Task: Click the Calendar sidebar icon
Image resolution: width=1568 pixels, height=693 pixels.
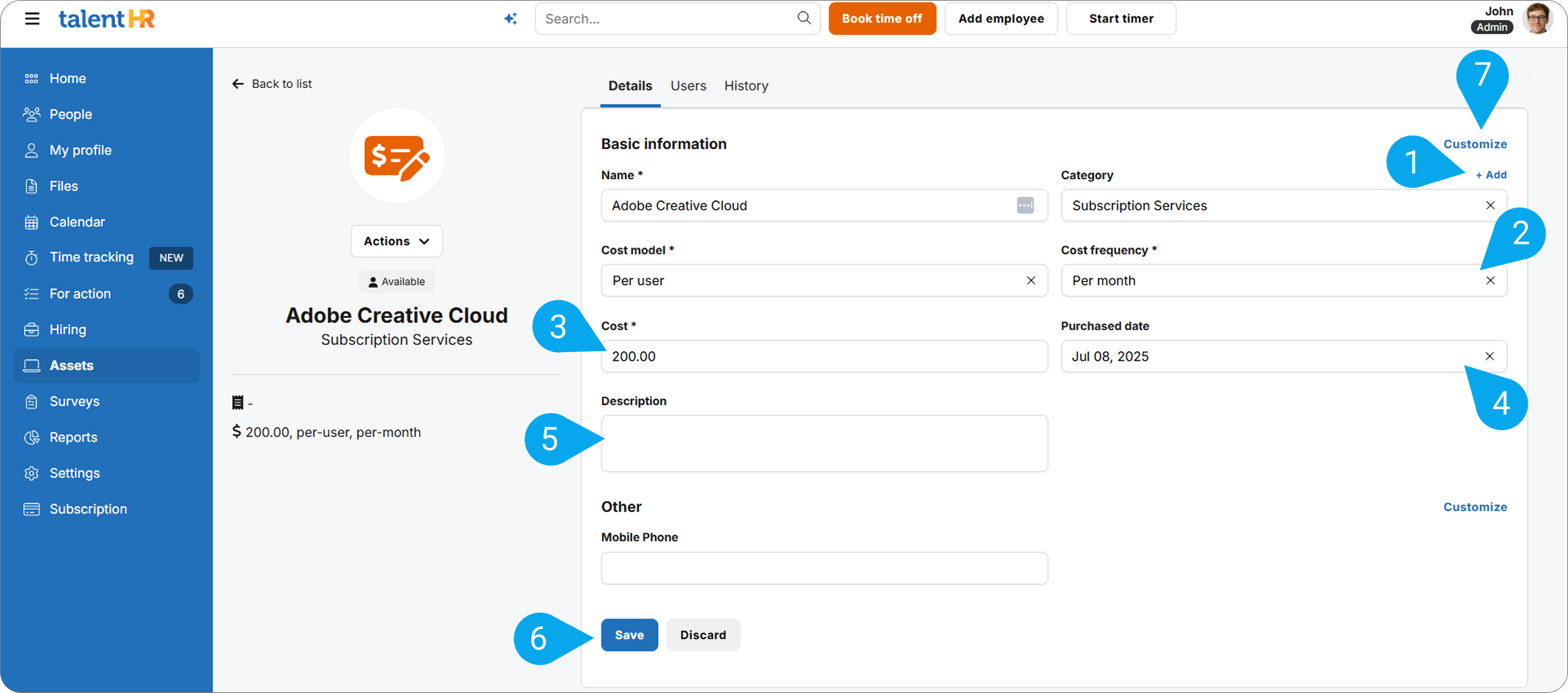Action: pos(31,222)
